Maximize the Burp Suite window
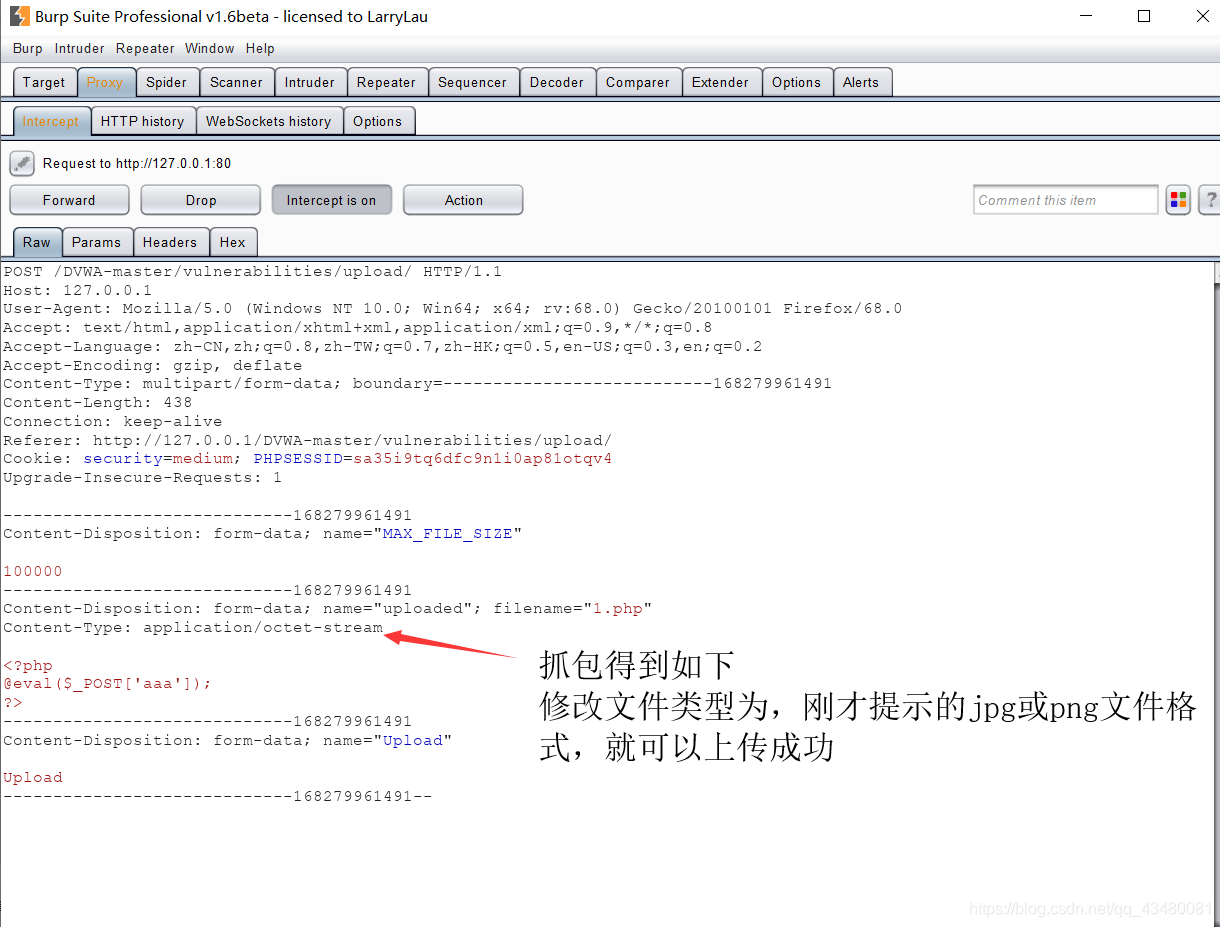Screen dimensions: 1220x927 pyautogui.click(x=1144, y=16)
